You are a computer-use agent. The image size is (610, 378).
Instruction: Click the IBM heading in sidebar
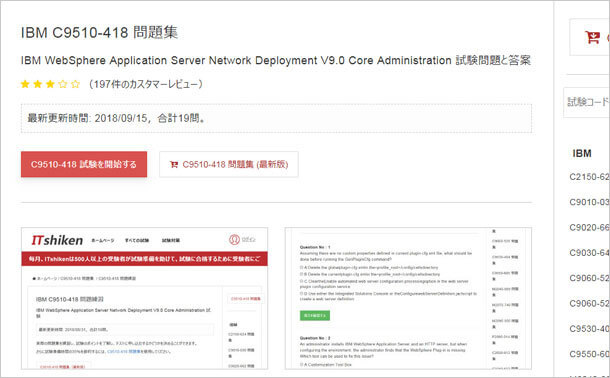[582, 153]
